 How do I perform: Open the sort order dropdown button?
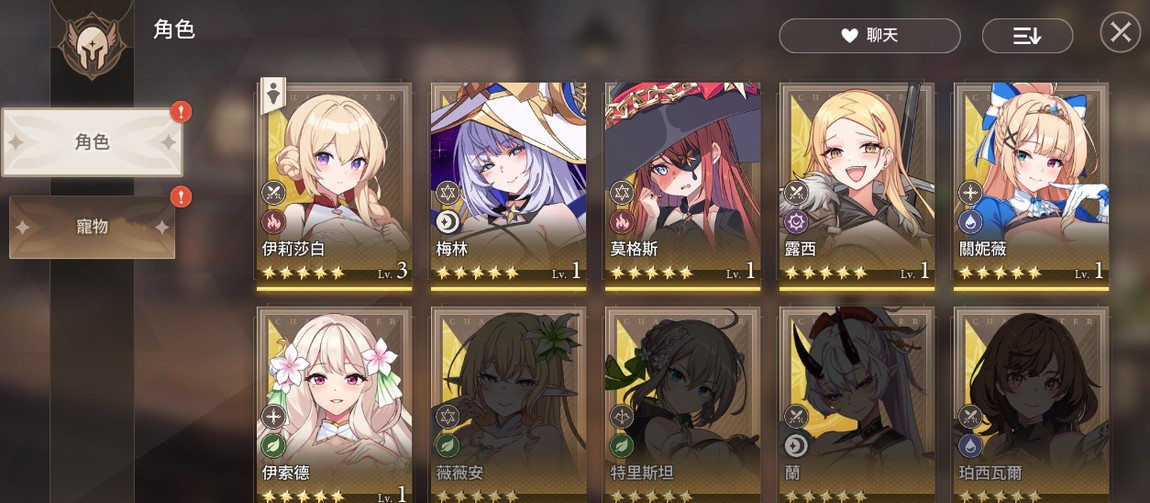pyautogui.click(x=1027, y=36)
